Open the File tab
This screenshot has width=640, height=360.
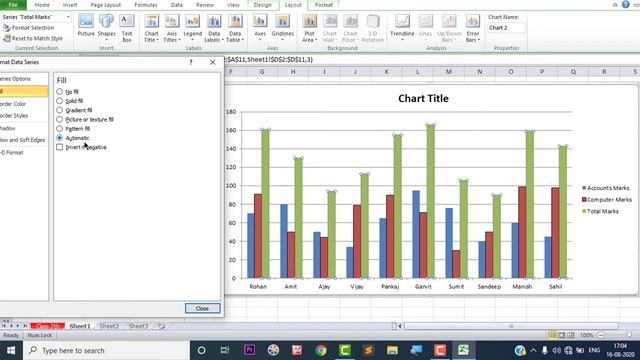pyautogui.click(x=13, y=5)
